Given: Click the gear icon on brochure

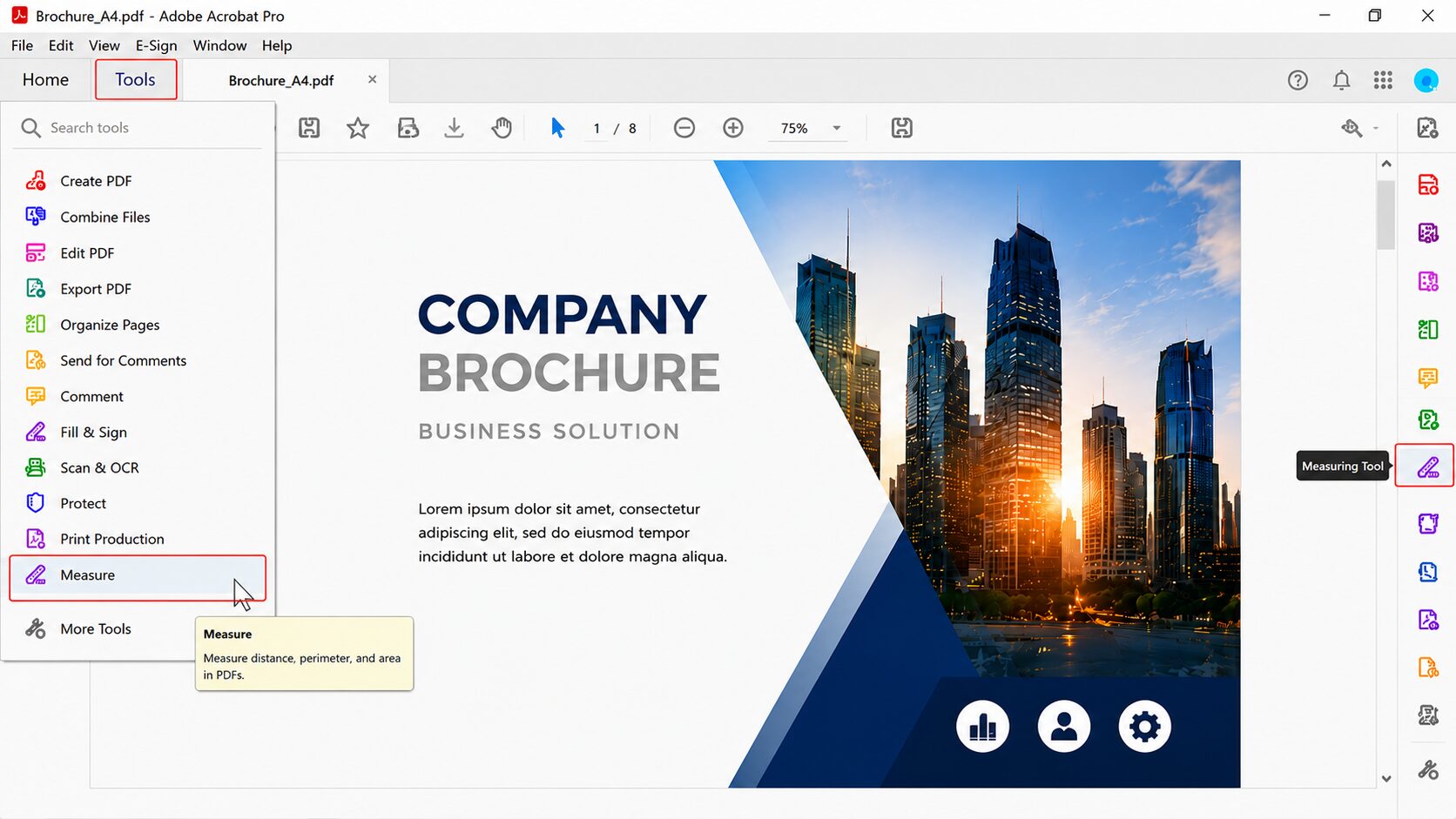Looking at the screenshot, I should tap(1145, 726).
